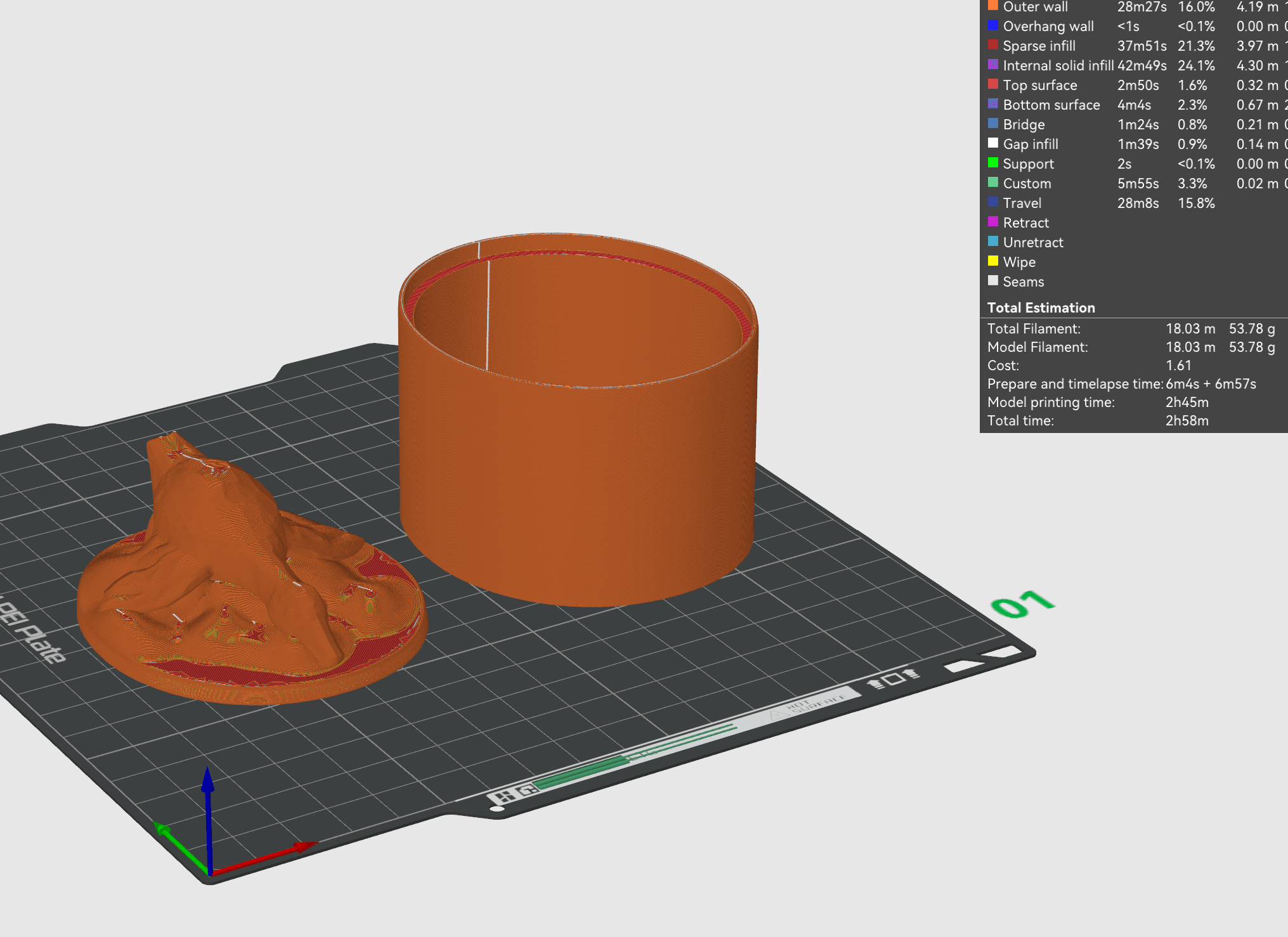Viewport: 1288px width, 937px height.
Task: Click the Custom light green swatch
Action: click(993, 183)
